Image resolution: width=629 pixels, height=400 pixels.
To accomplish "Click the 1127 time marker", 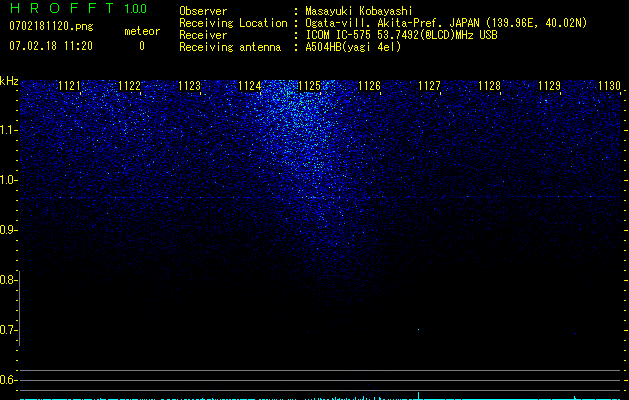I will coord(429,86).
